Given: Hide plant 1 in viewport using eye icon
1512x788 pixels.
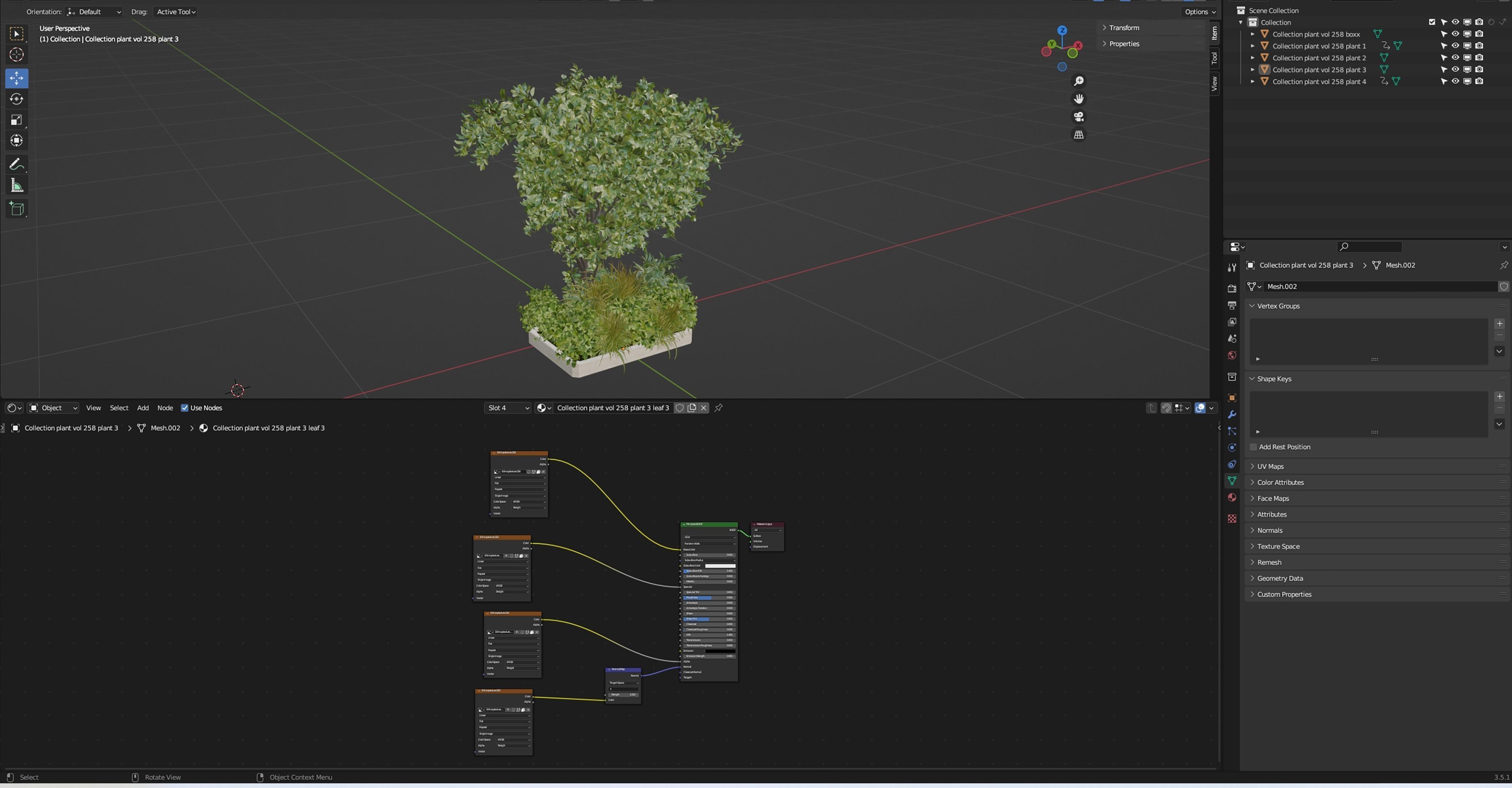Looking at the screenshot, I should pyautogui.click(x=1455, y=46).
